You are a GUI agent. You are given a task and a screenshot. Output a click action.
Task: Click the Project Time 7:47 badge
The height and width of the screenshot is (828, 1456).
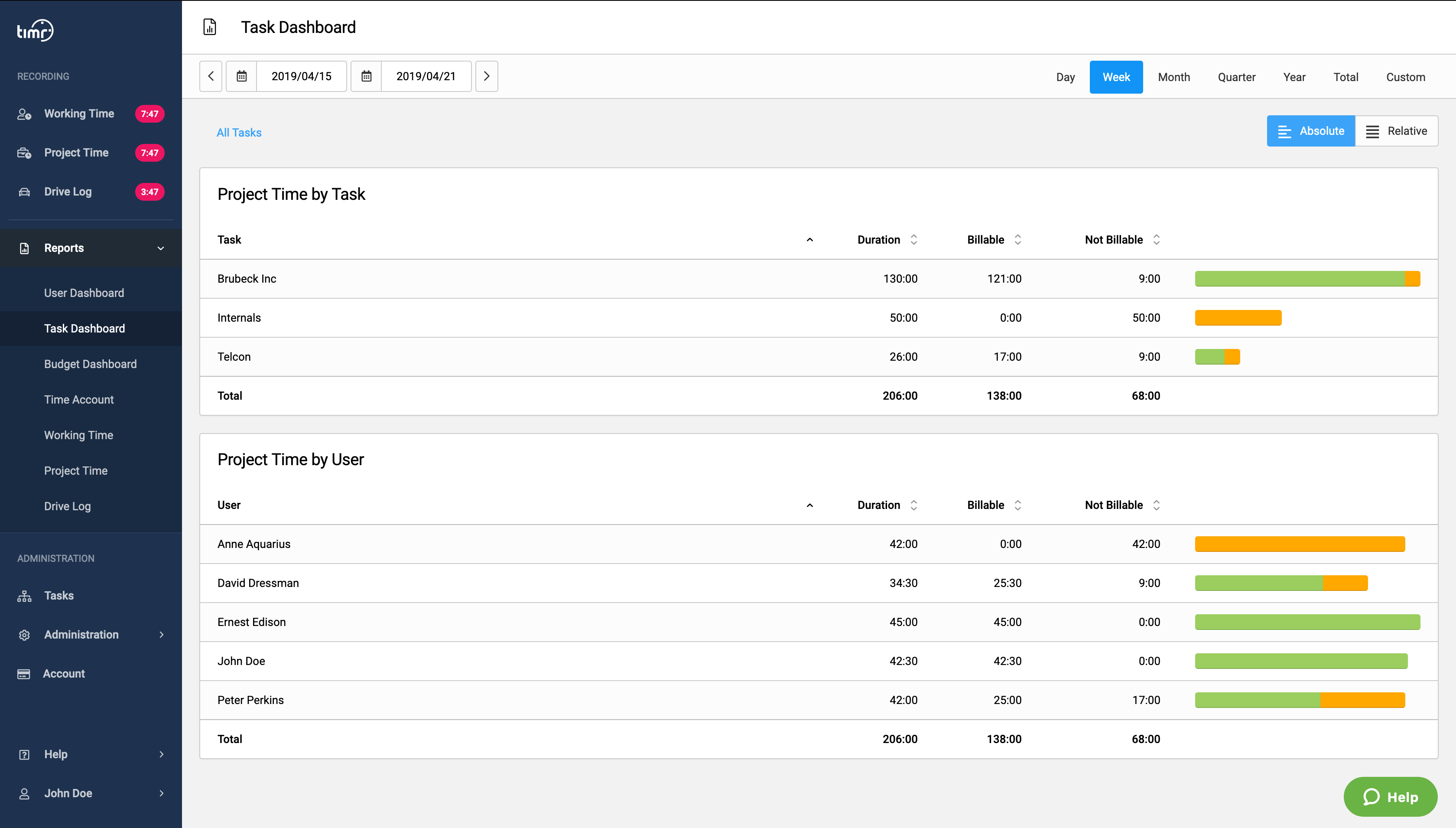(149, 153)
